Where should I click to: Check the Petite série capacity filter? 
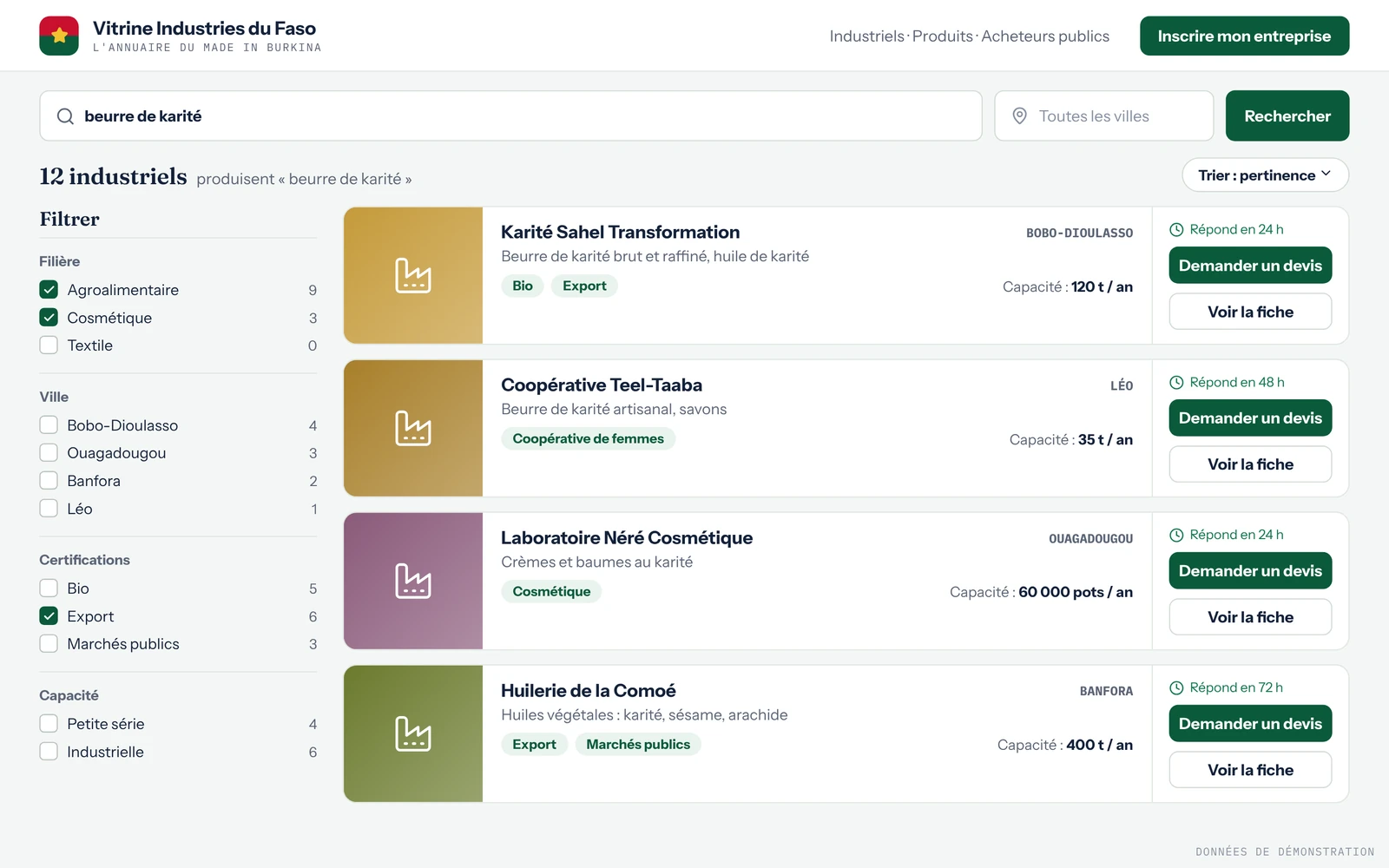49,724
